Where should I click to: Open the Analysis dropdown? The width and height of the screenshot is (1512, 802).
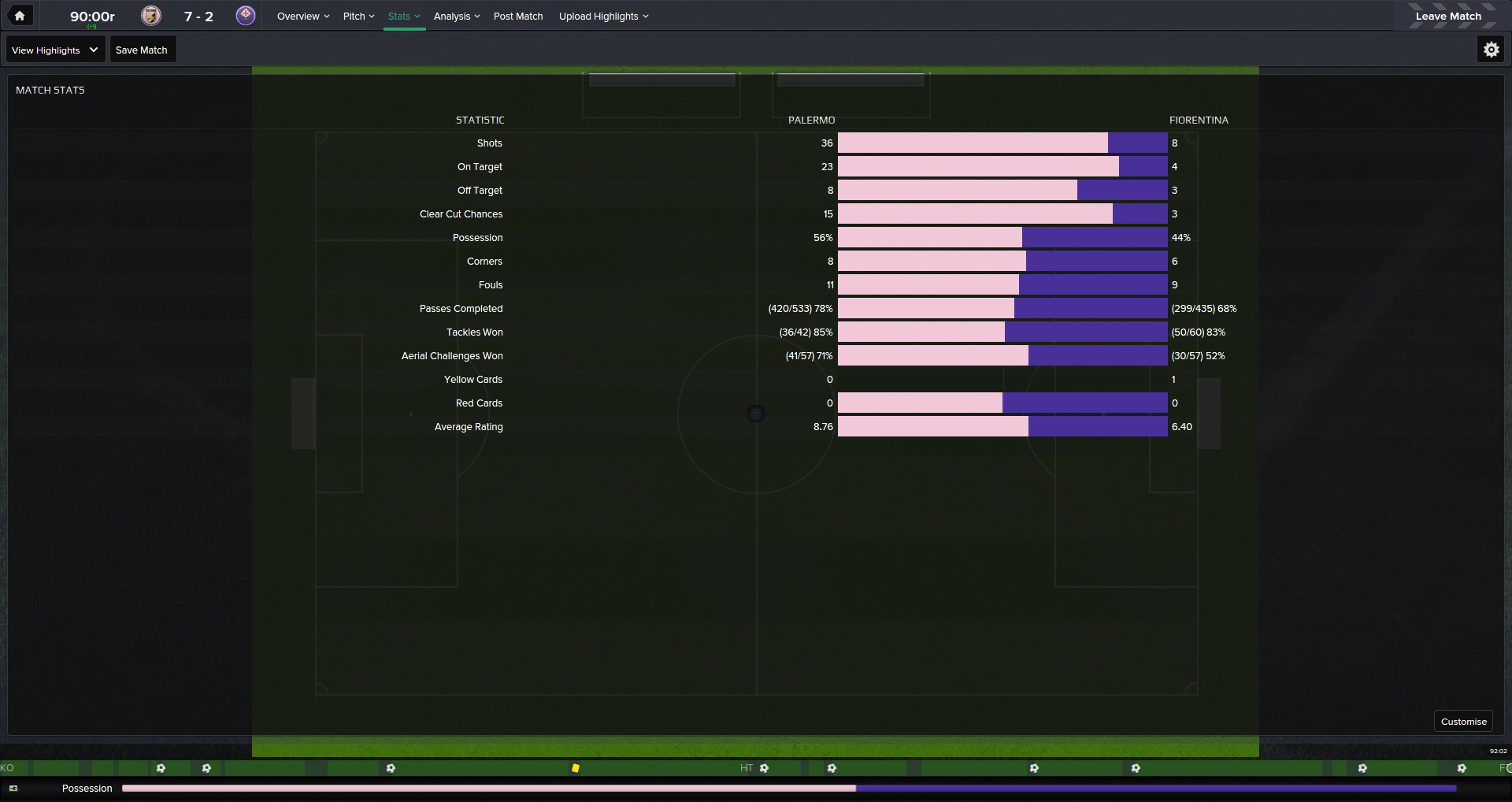pyautogui.click(x=456, y=17)
